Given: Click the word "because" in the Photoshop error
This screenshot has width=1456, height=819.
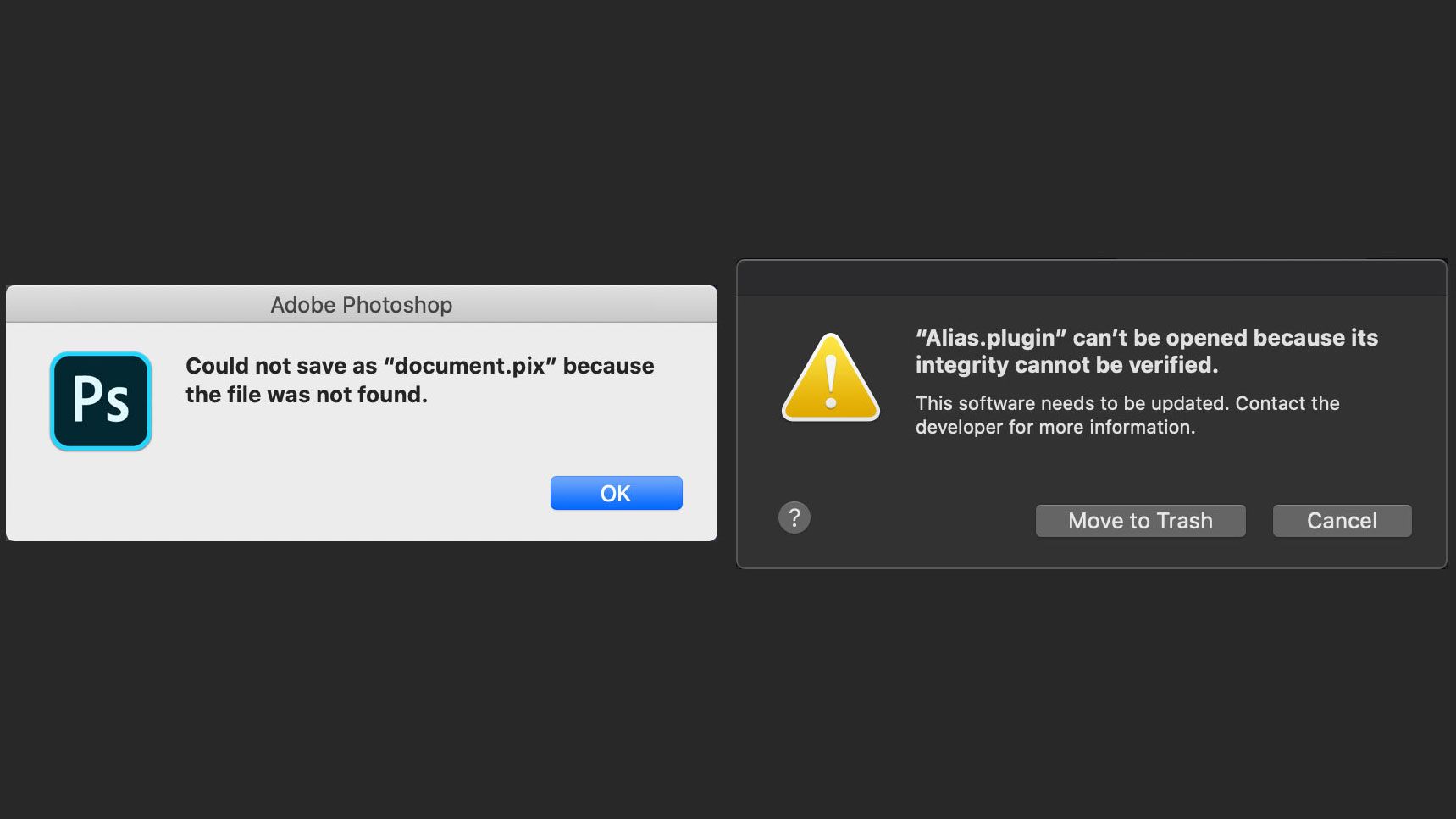Looking at the screenshot, I should 608,366.
